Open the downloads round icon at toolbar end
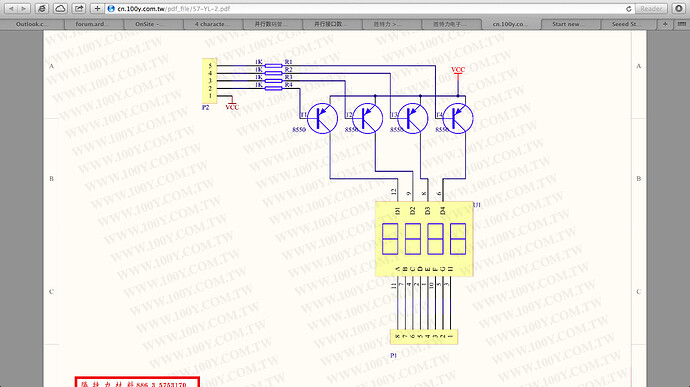Viewport: 690px width, 387px height. tap(679, 8)
